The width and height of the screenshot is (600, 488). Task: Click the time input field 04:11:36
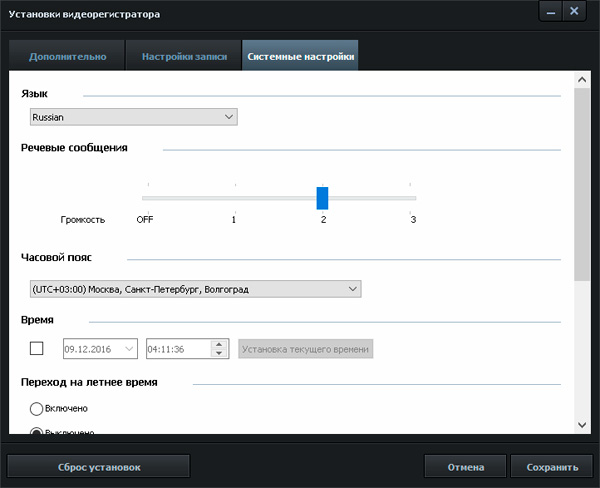(x=177, y=349)
